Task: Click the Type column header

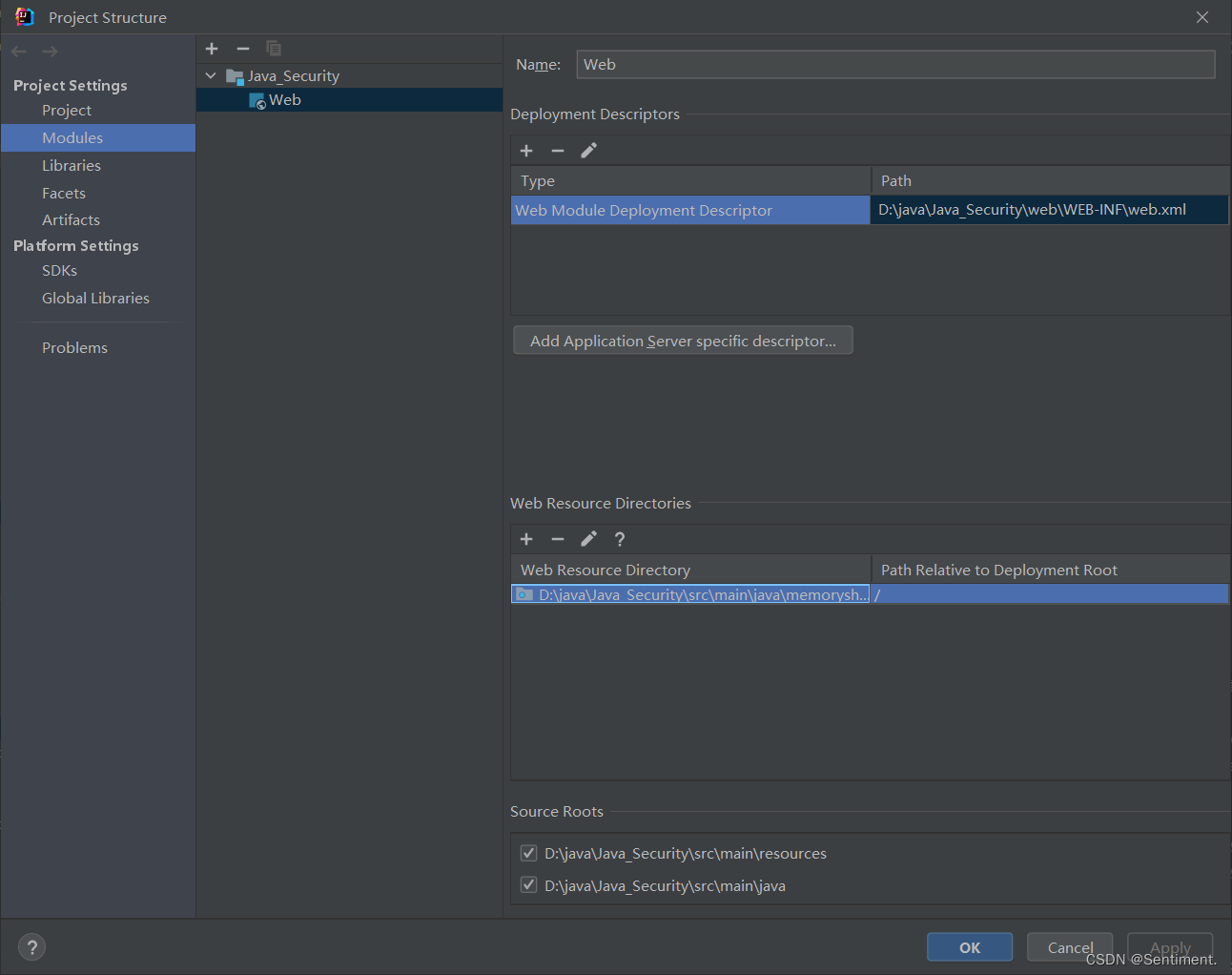Action: point(690,181)
